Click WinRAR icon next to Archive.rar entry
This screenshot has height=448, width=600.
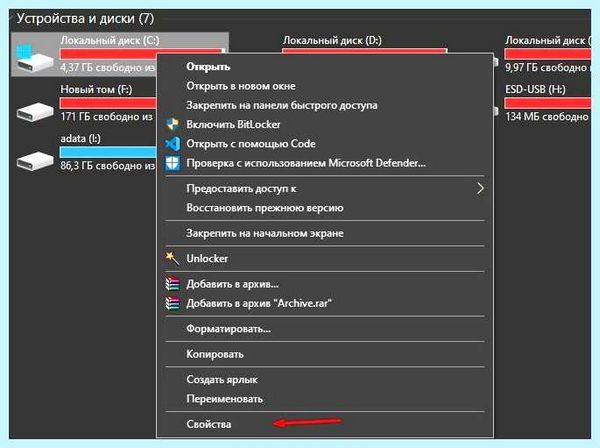coord(173,303)
